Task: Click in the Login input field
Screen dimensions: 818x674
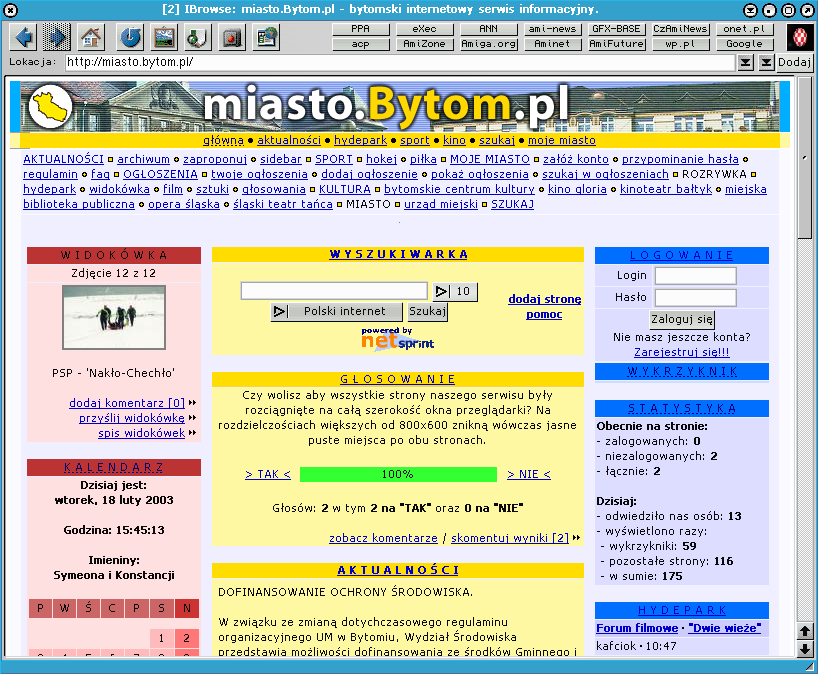Action: 695,275
